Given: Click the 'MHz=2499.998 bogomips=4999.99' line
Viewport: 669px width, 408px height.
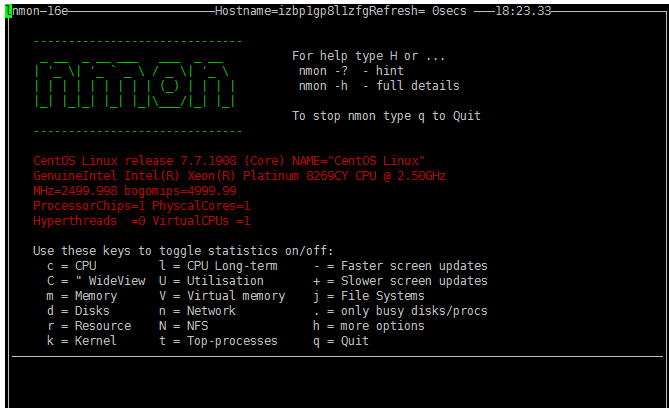Looking at the screenshot, I should [135, 191].
